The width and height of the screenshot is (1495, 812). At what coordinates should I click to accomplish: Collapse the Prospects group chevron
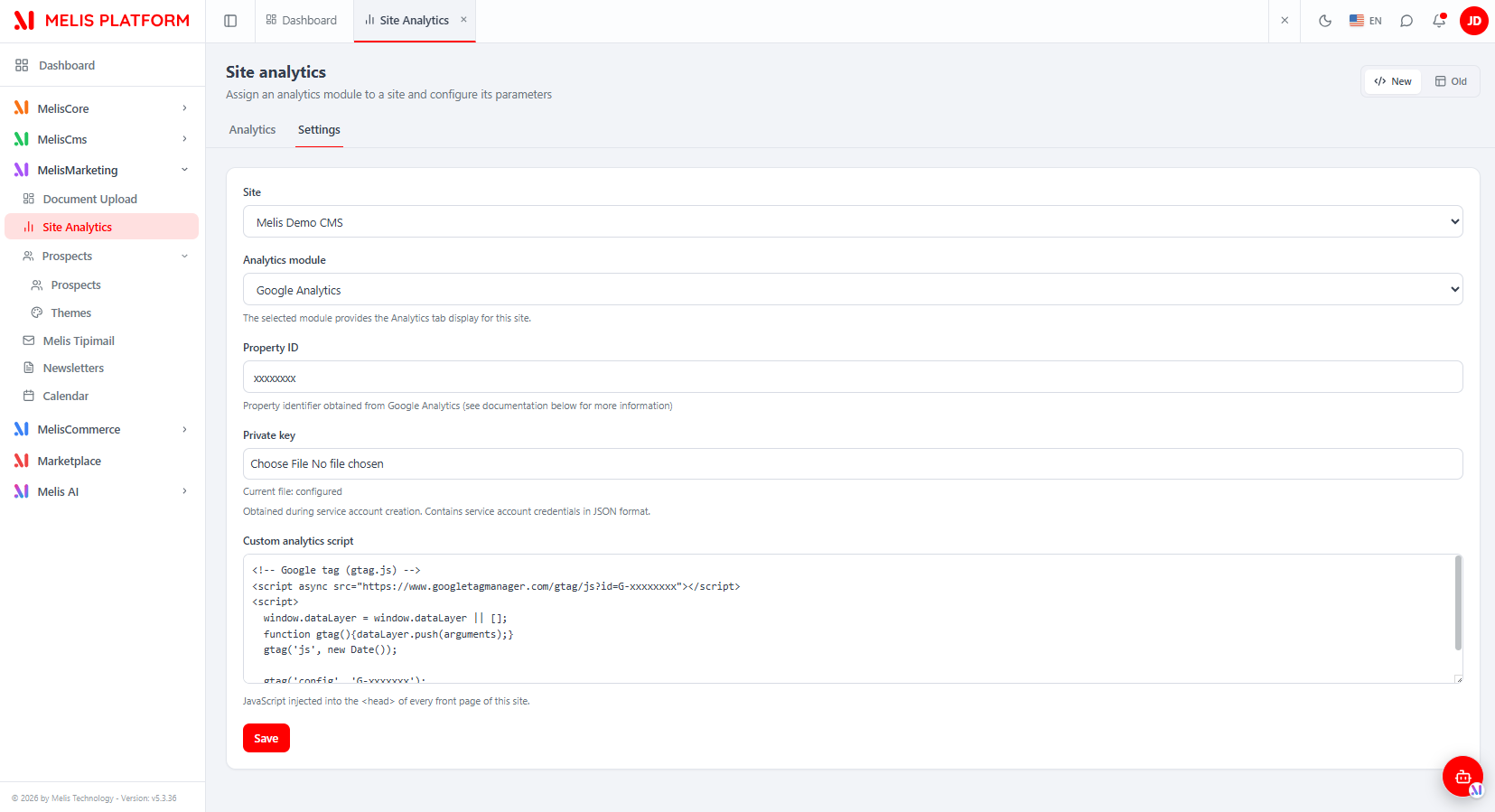click(x=184, y=257)
